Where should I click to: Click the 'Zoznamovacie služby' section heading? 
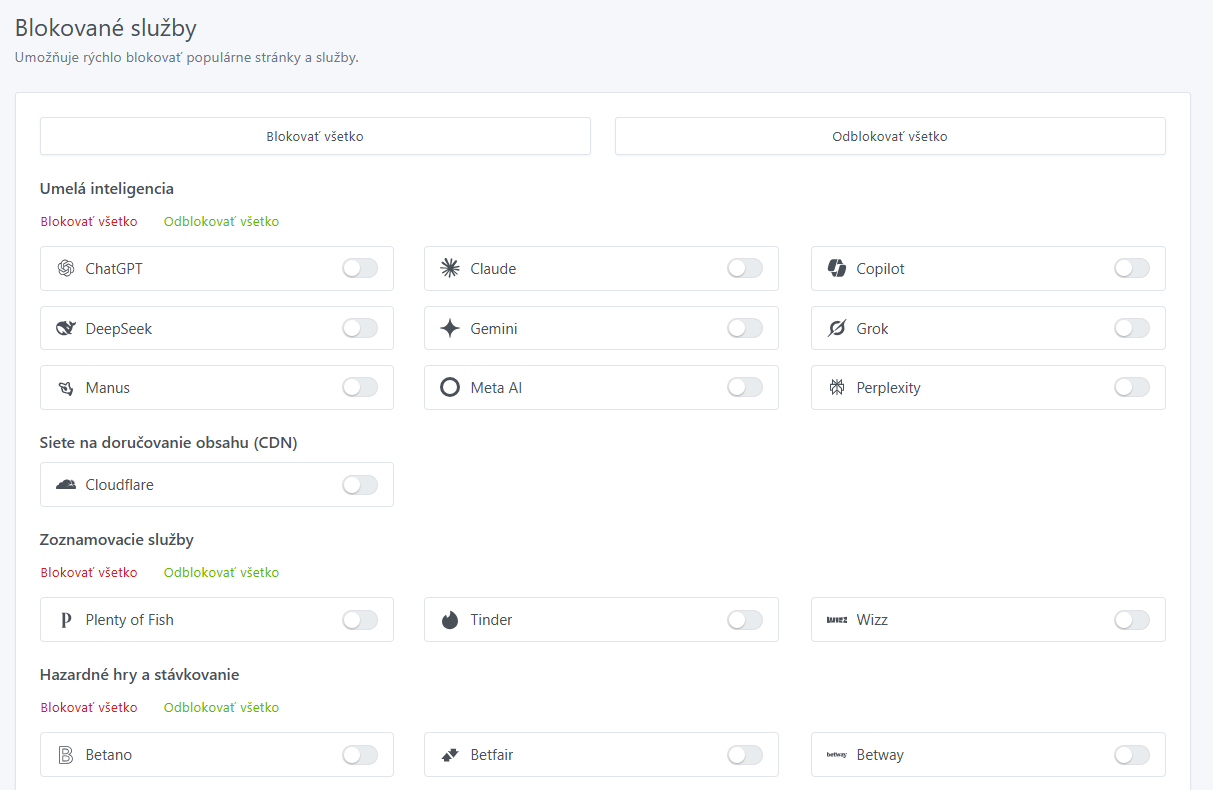click(117, 539)
